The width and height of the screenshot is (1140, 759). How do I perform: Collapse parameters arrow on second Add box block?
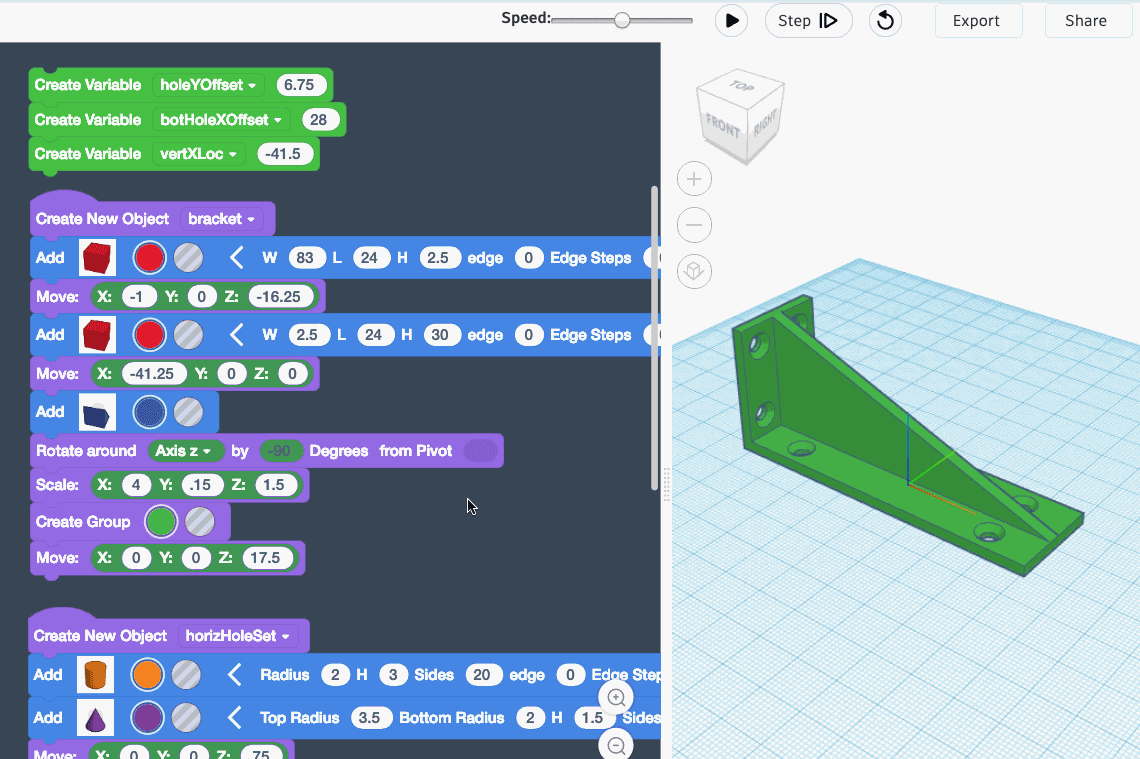[236, 335]
